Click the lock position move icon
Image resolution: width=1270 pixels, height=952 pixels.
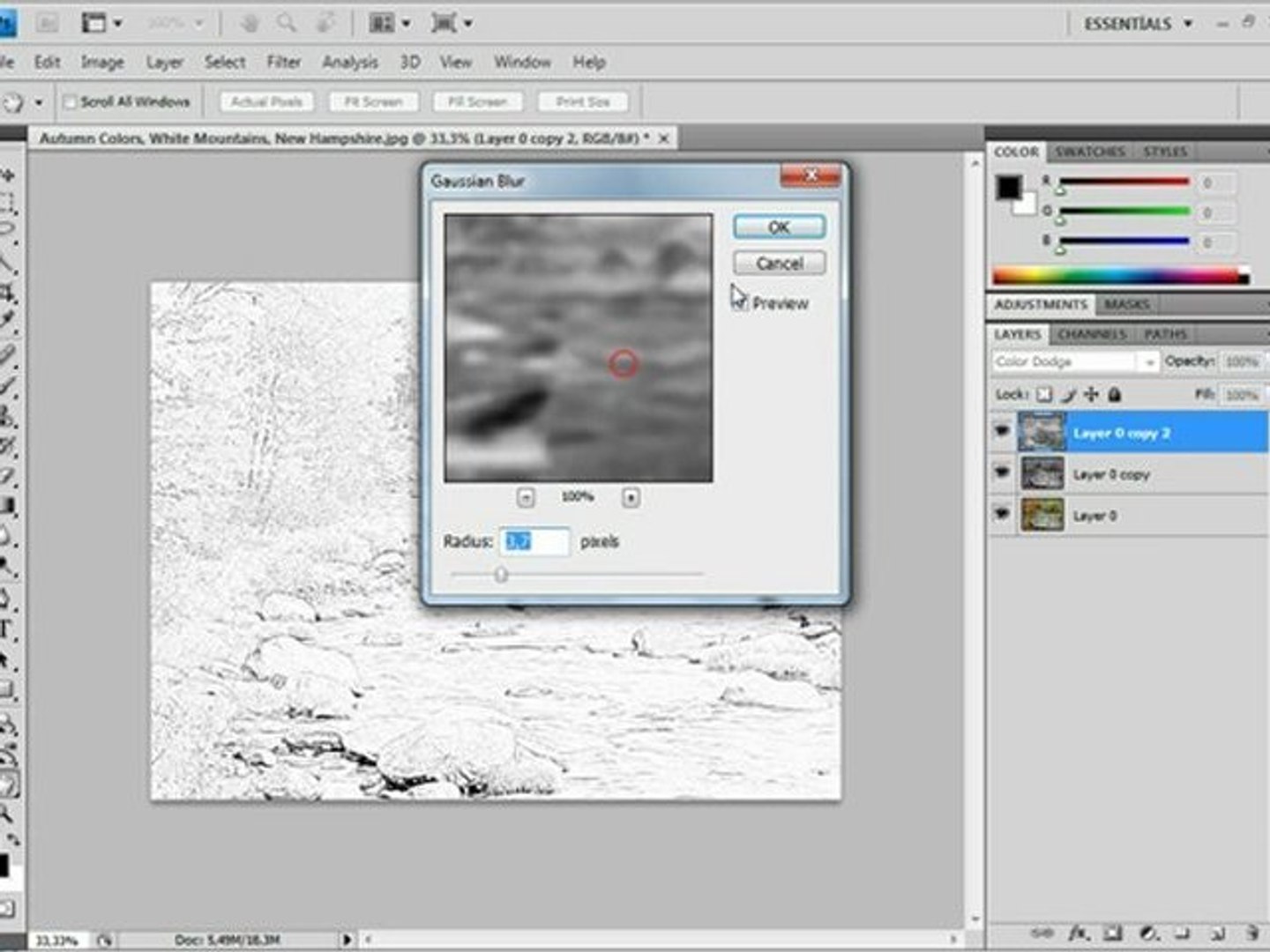1092,395
